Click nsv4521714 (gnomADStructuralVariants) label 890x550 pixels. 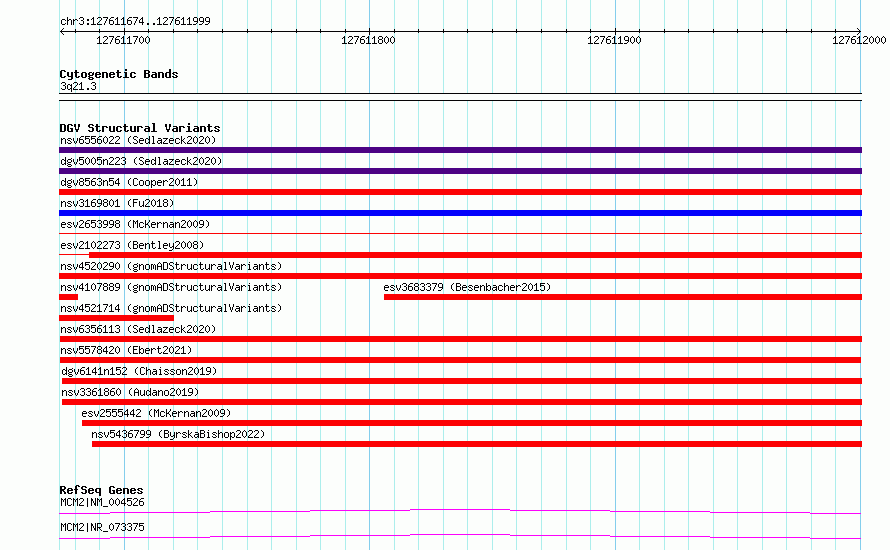pos(171,308)
